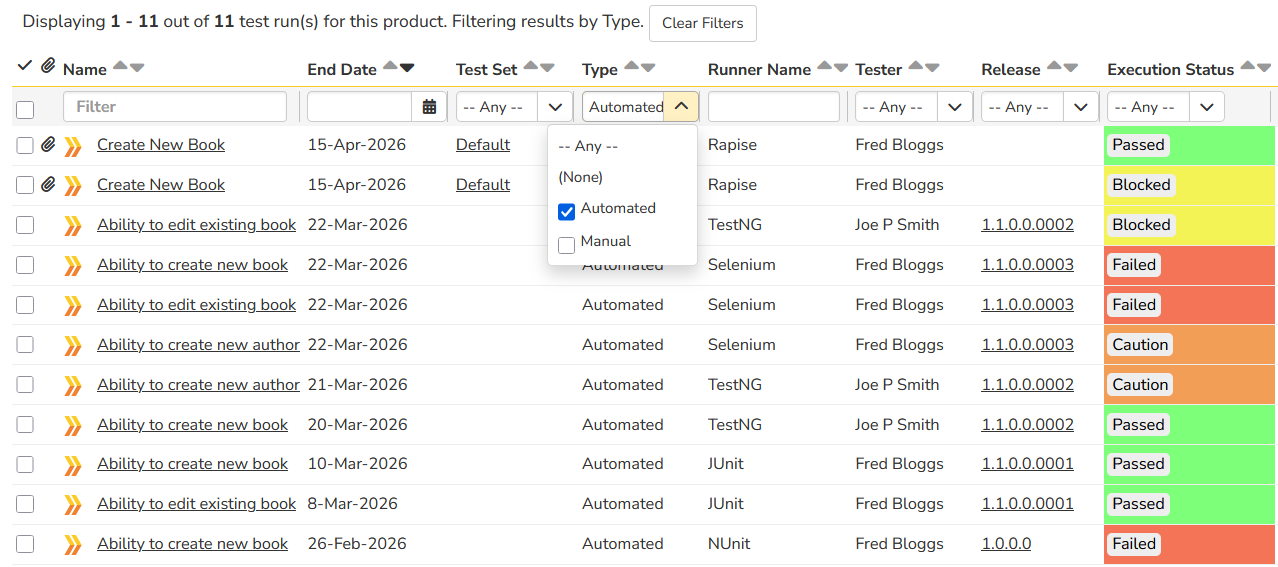
Task: Sort Name column descending arrow
Action: 137,68
